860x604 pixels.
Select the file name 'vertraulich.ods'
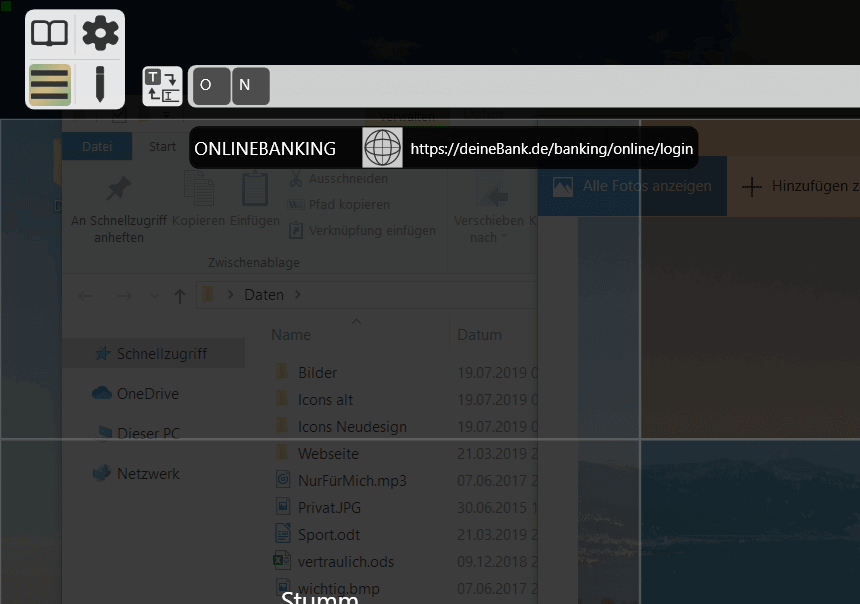346,561
